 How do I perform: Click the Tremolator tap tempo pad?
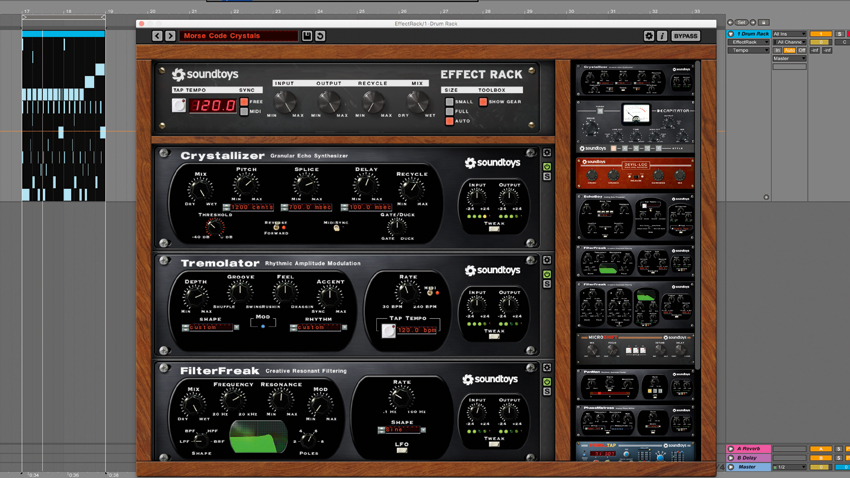[388, 331]
